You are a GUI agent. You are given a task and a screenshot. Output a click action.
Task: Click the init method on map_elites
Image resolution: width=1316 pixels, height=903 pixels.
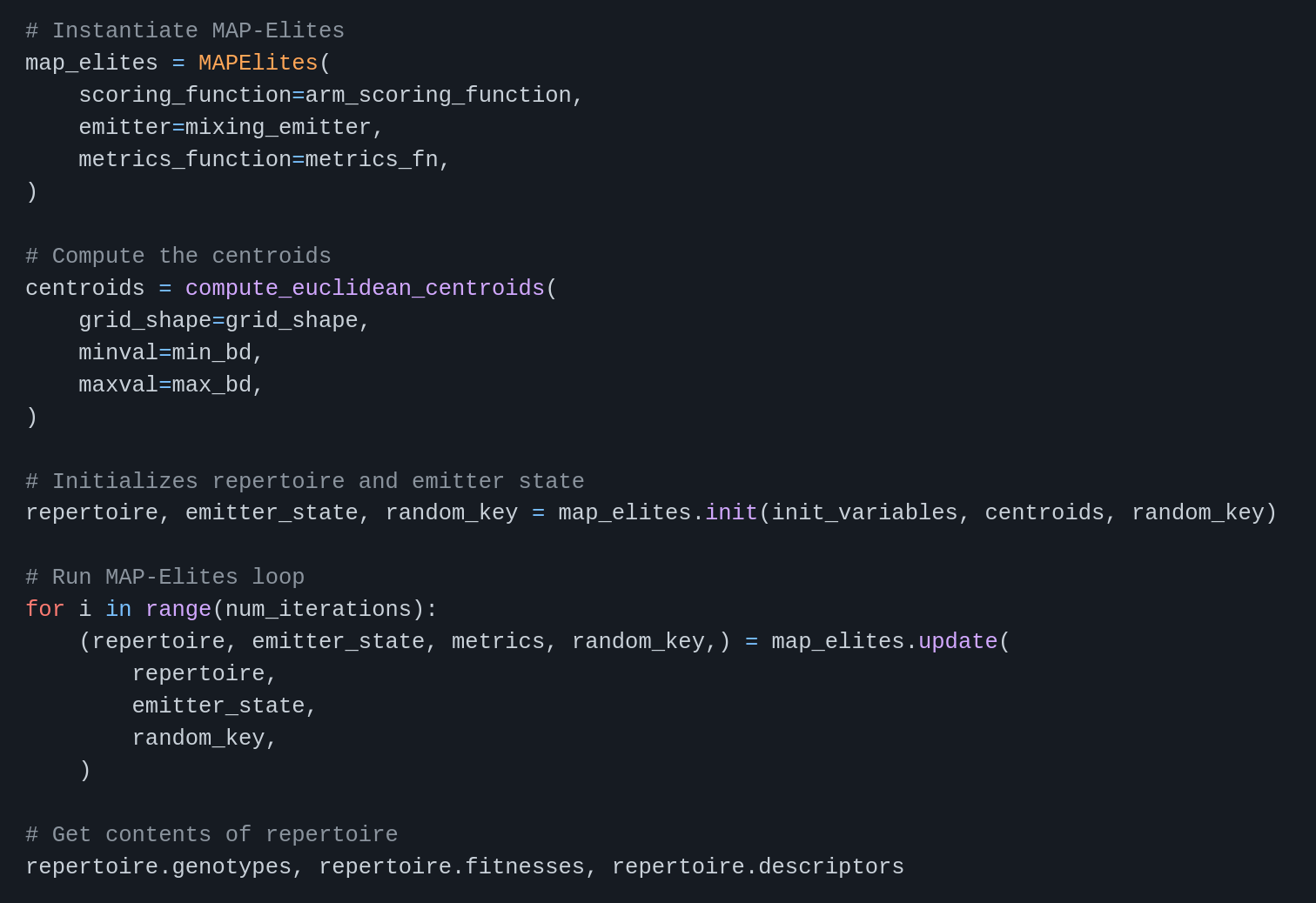coord(731,513)
